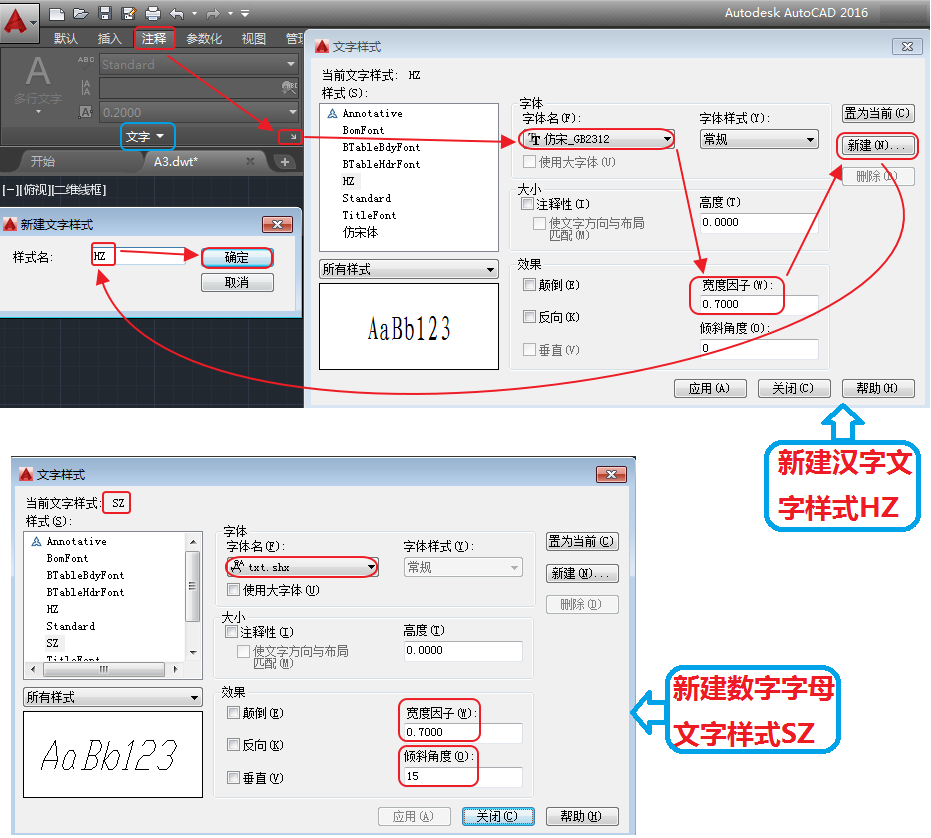Screen dimensions: 931x838
Task: Open the customize quick access toolbar dropdown
Action: (x=245, y=13)
